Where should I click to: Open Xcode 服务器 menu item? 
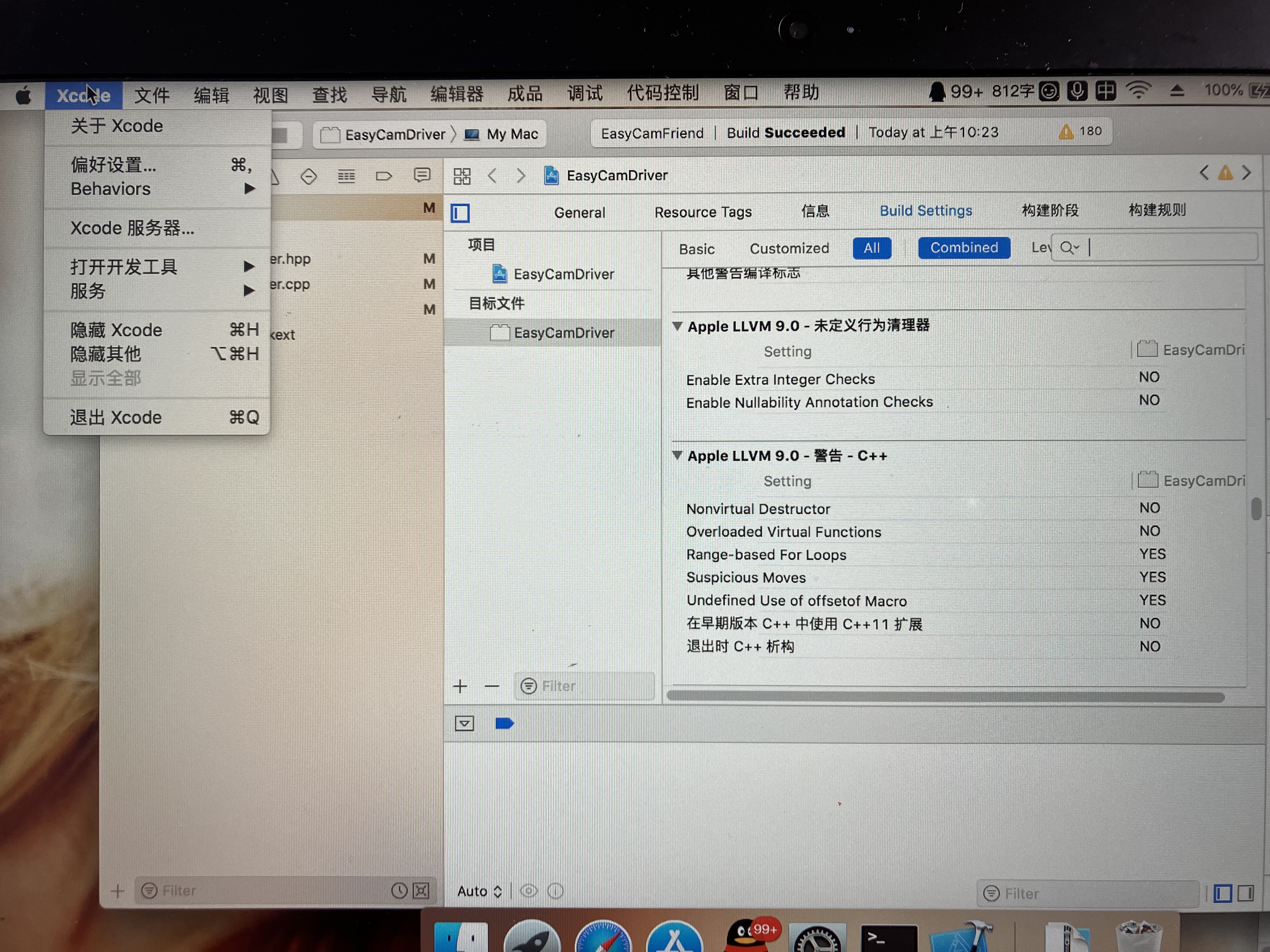tap(158, 228)
